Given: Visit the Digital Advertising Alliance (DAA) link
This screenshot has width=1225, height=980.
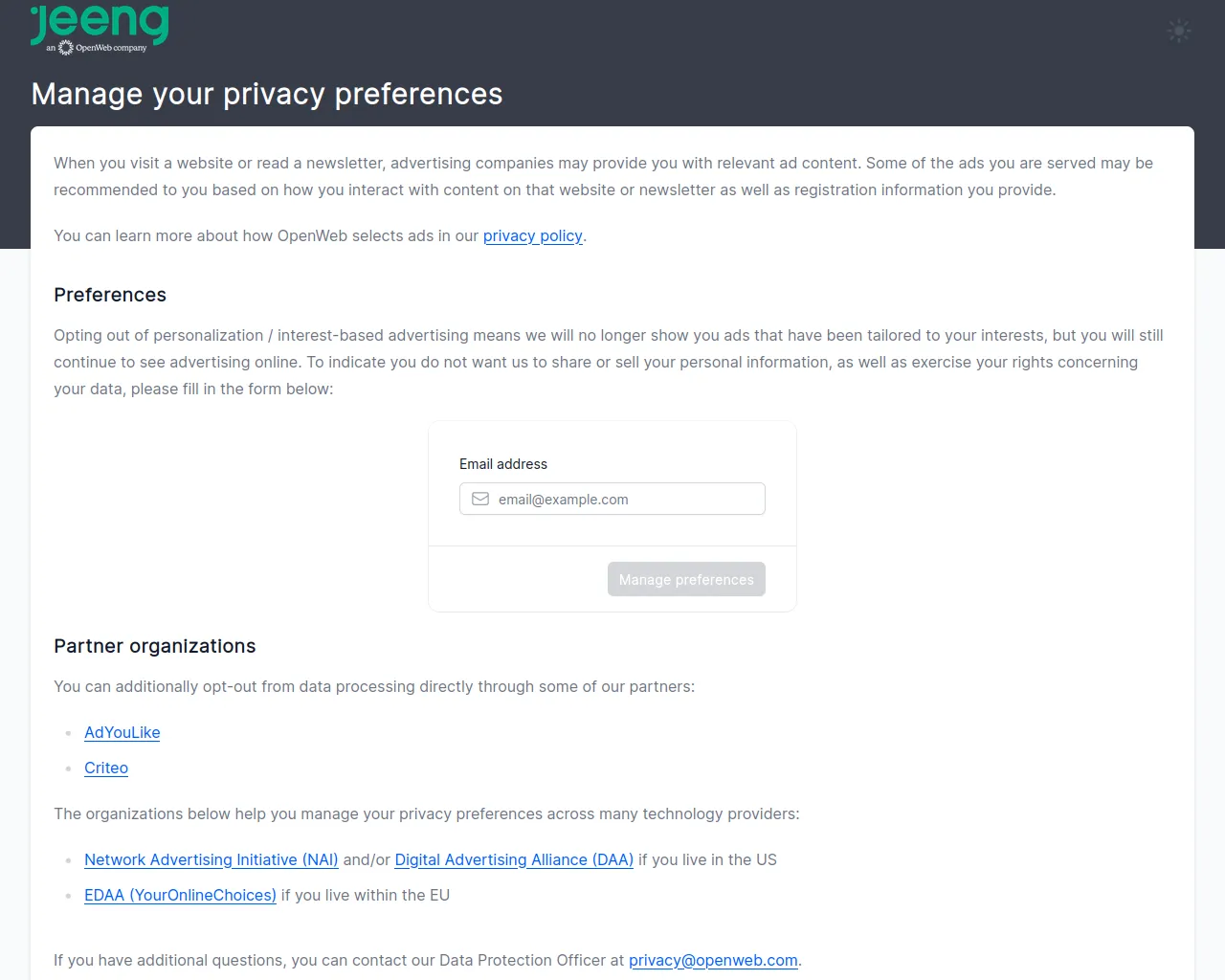Looking at the screenshot, I should [514, 859].
